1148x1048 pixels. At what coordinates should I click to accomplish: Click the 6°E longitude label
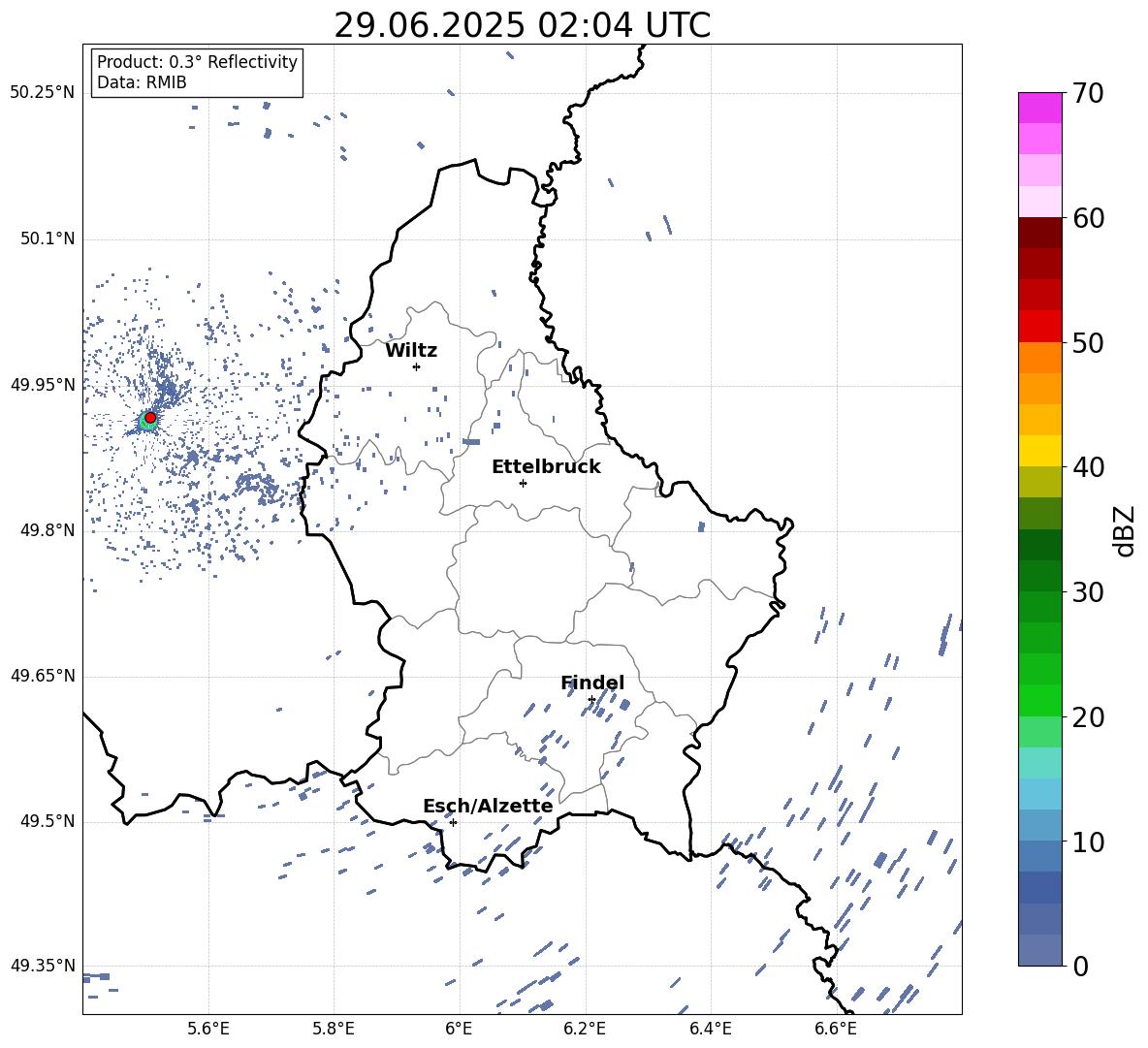(x=459, y=1029)
